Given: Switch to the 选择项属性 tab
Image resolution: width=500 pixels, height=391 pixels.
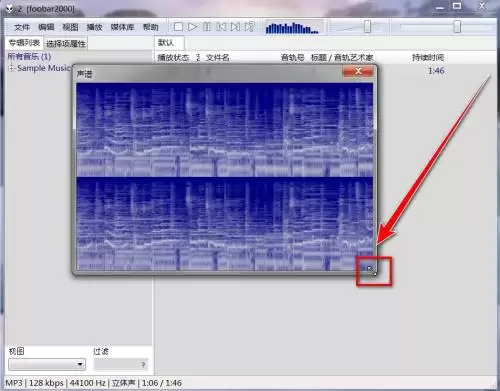Looking at the screenshot, I should tap(66, 44).
